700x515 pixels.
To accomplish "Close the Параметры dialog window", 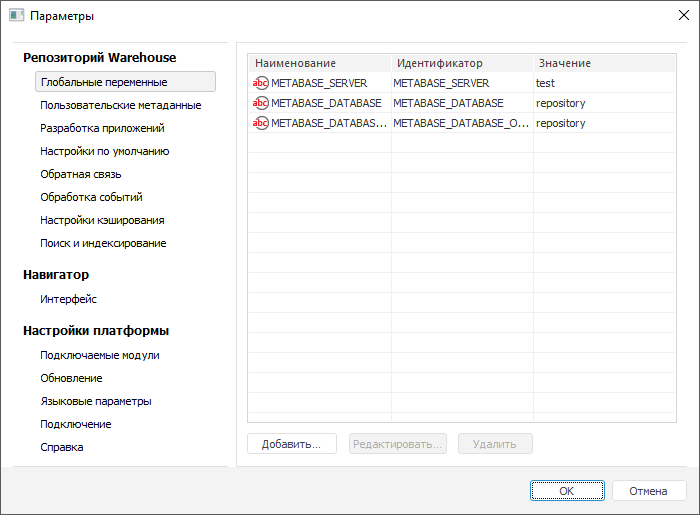I will (x=682, y=16).
